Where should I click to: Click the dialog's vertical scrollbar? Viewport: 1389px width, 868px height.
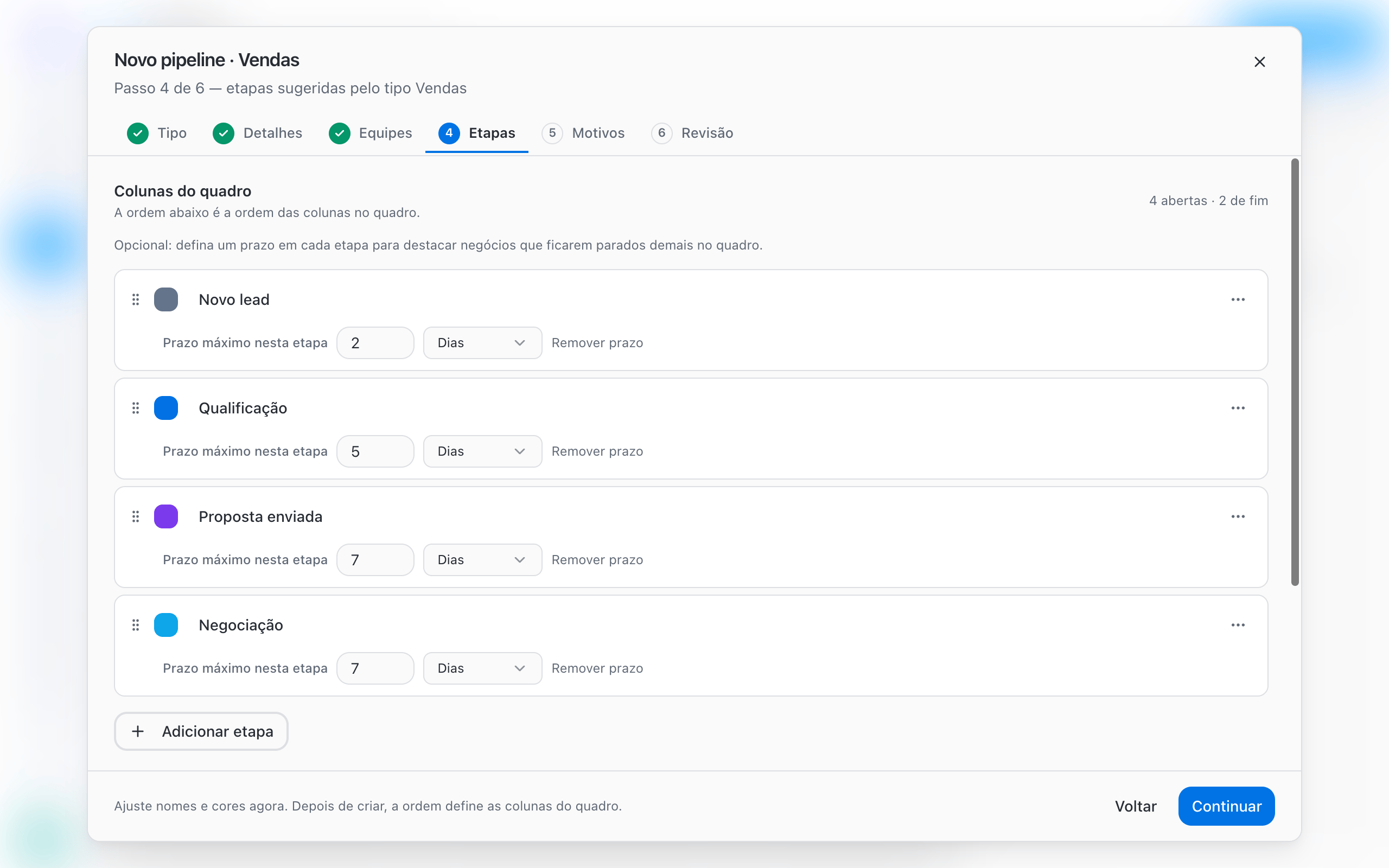coord(1295,372)
